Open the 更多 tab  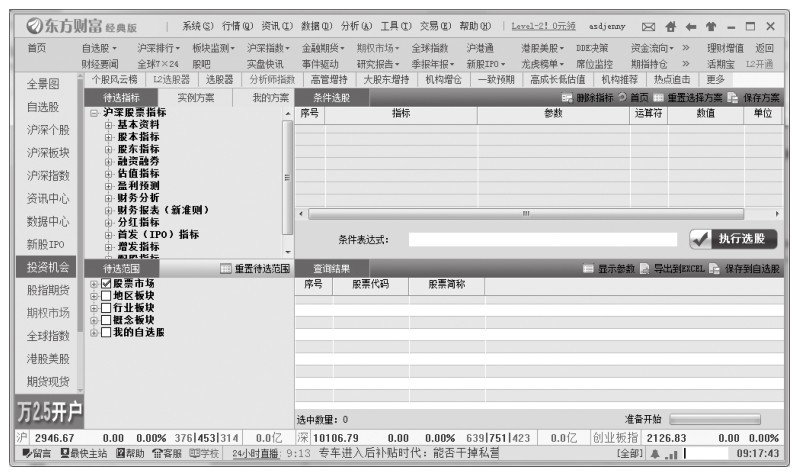[715, 80]
